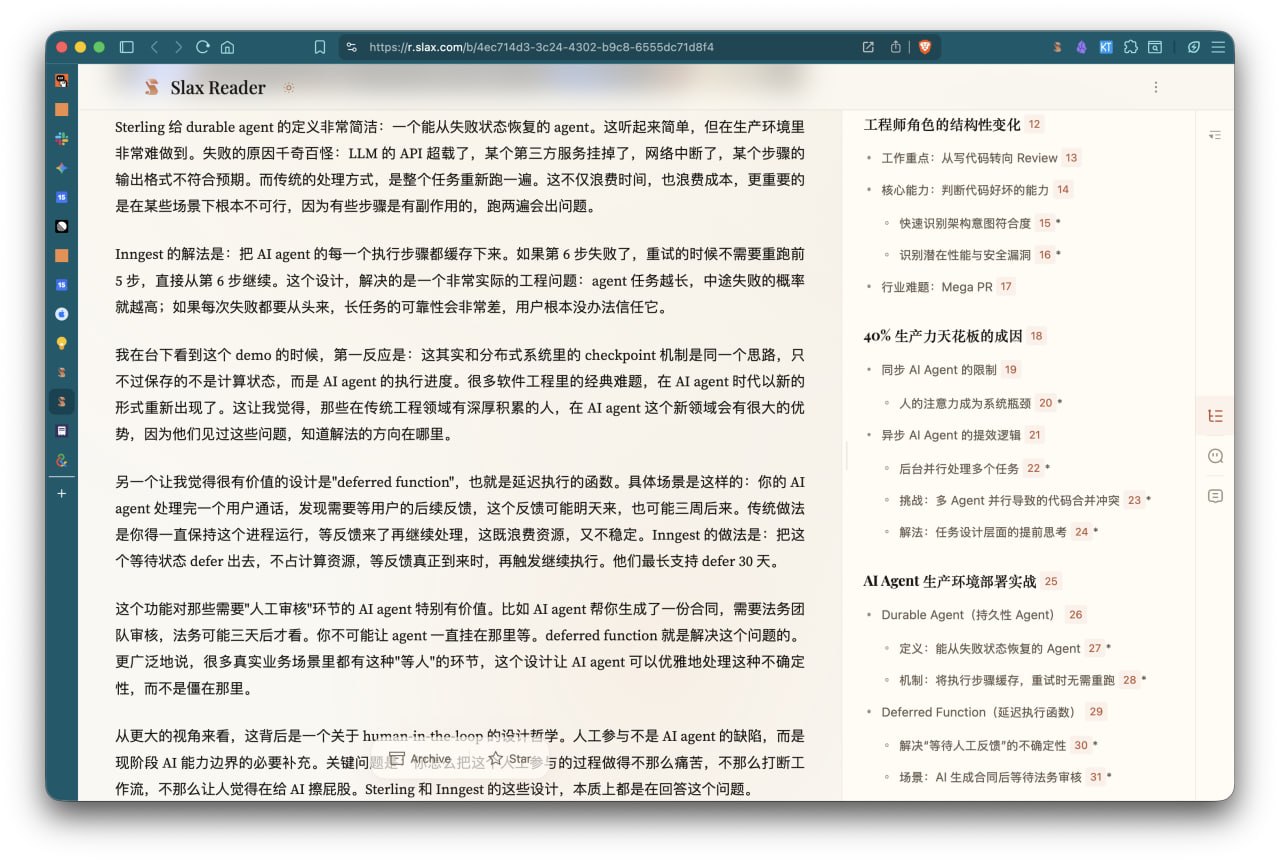Open outline item Durable Agent(持久性 Agent)

[x=968, y=615]
